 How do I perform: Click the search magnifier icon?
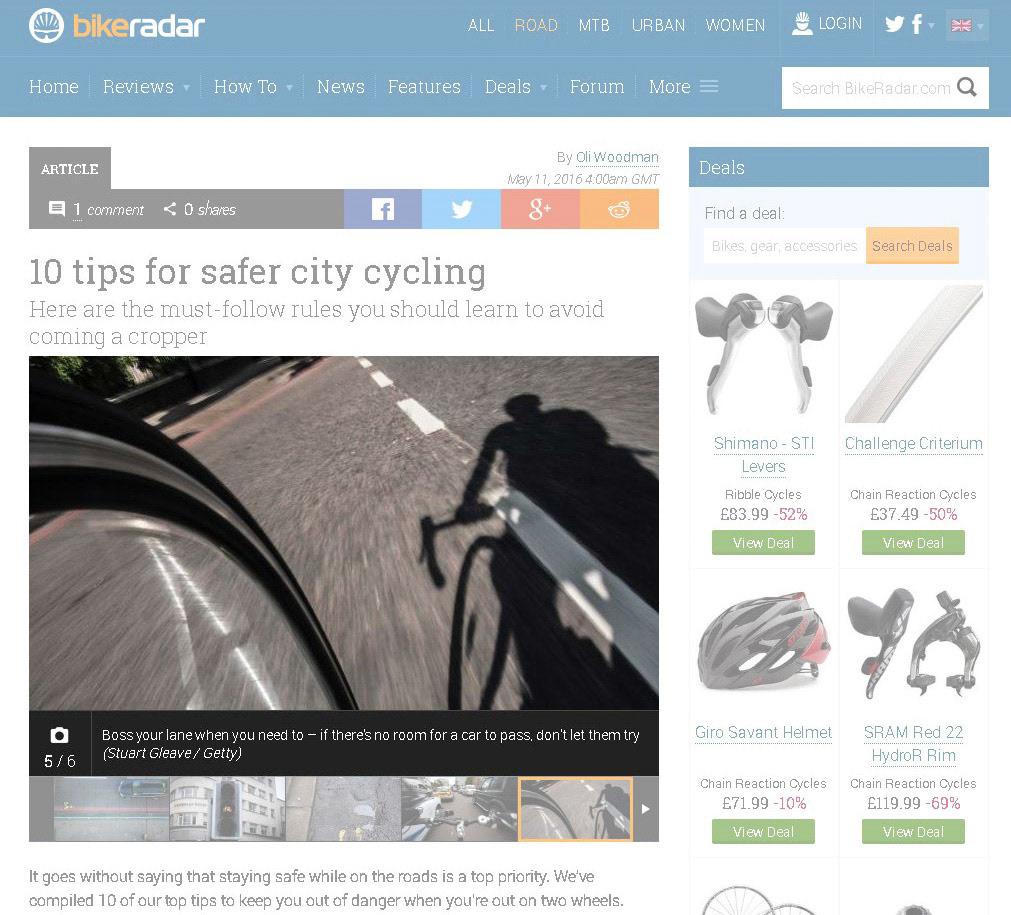click(967, 87)
